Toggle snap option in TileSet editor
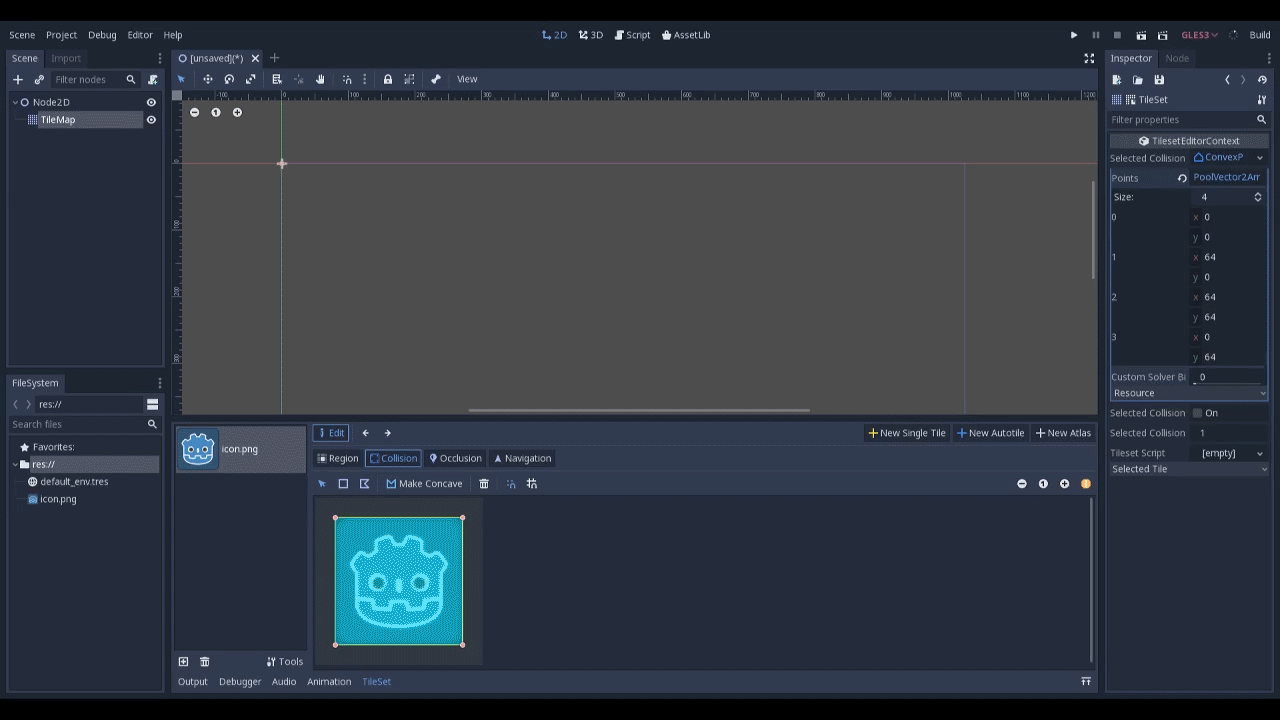Image resolution: width=1280 pixels, height=720 pixels. coord(511,484)
